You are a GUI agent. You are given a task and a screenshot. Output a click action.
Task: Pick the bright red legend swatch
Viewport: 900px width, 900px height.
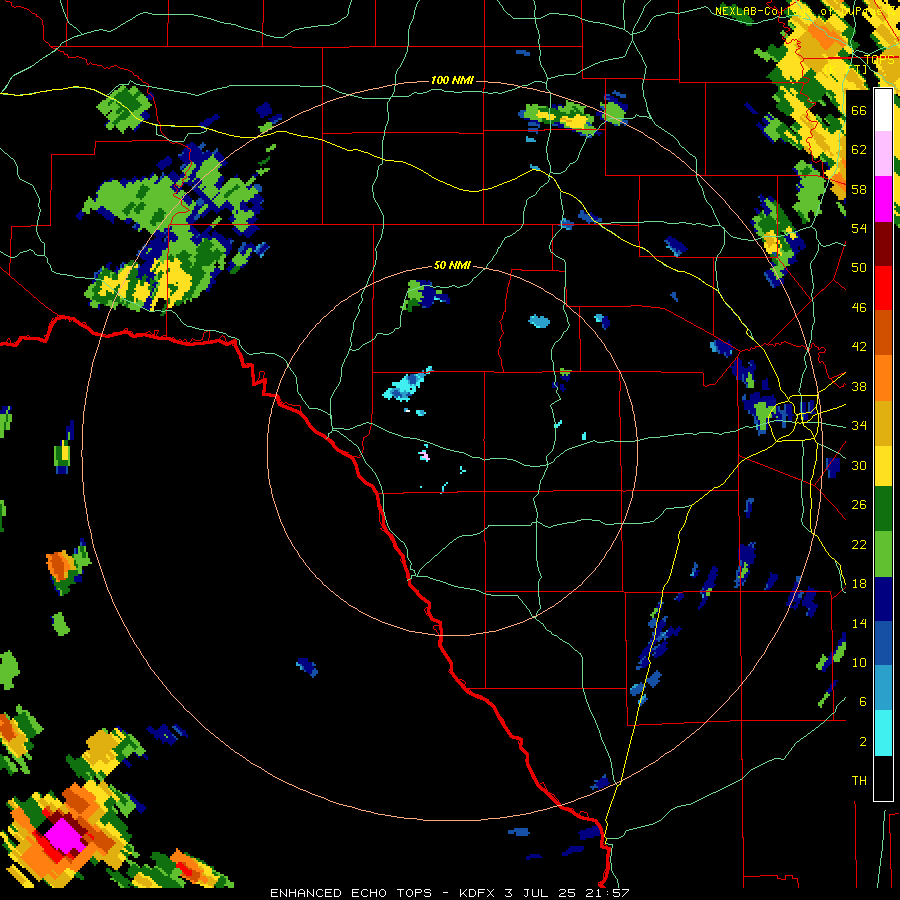point(883,288)
